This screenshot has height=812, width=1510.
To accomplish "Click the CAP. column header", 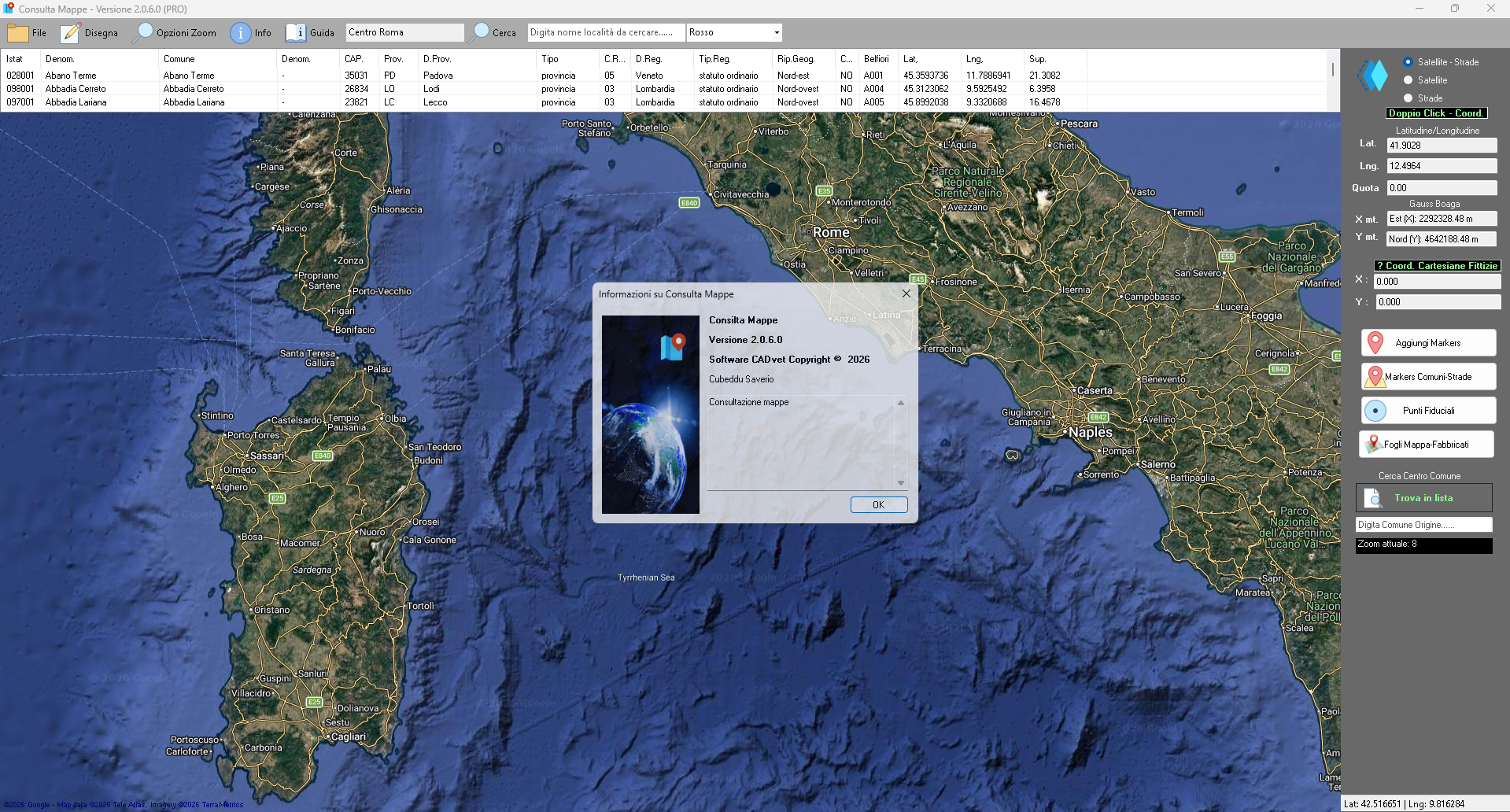I will pos(359,59).
